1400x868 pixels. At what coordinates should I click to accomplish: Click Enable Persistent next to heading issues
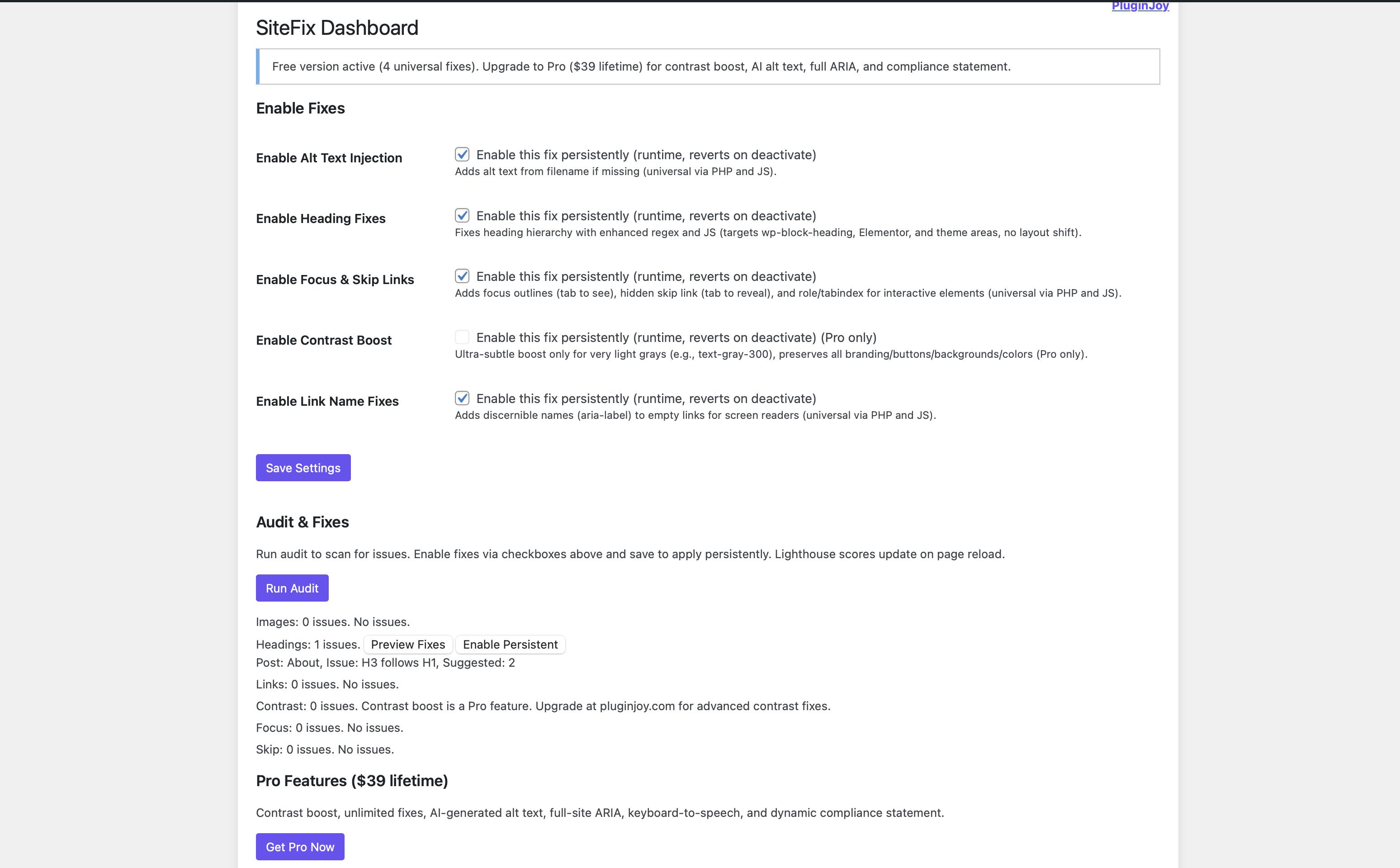(x=510, y=644)
